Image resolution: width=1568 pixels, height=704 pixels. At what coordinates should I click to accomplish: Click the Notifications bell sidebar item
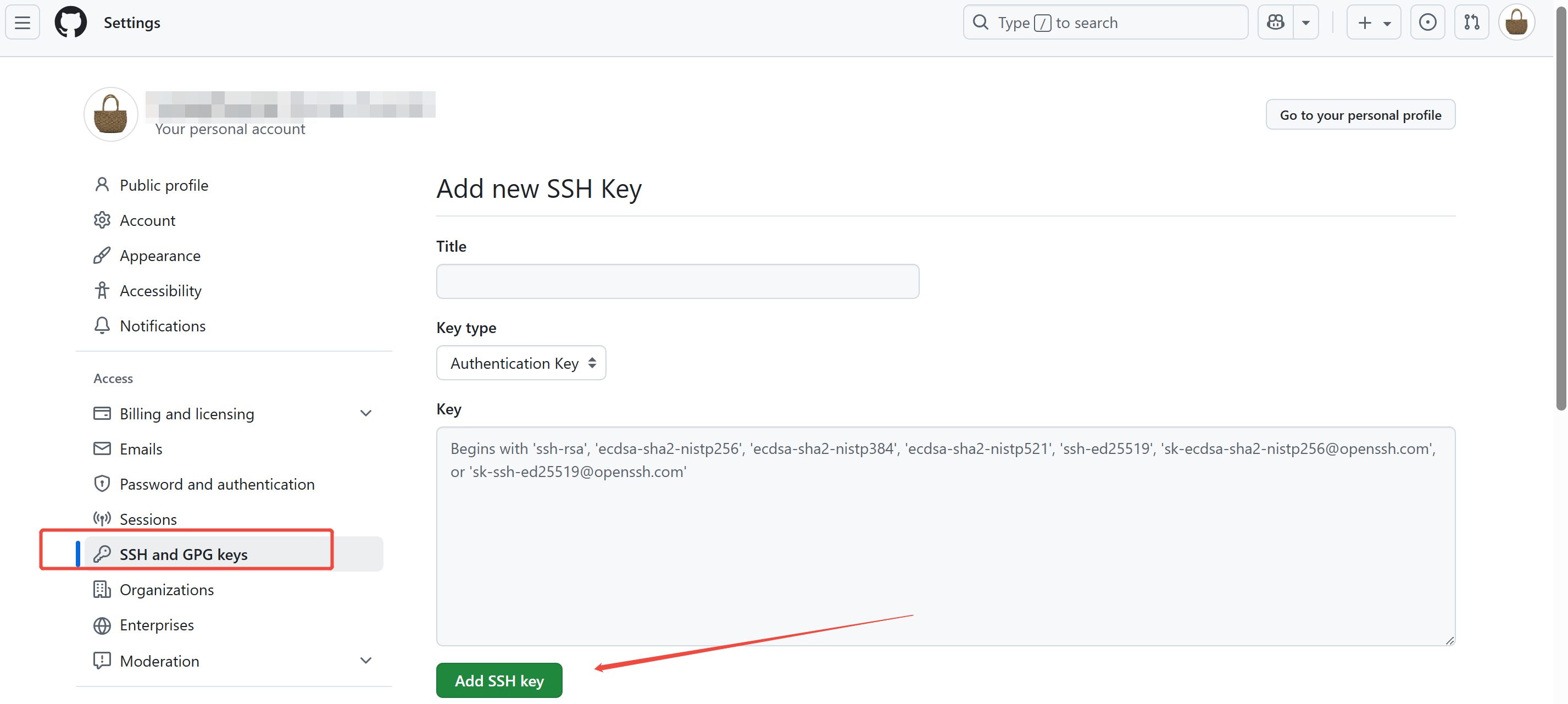(x=163, y=326)
